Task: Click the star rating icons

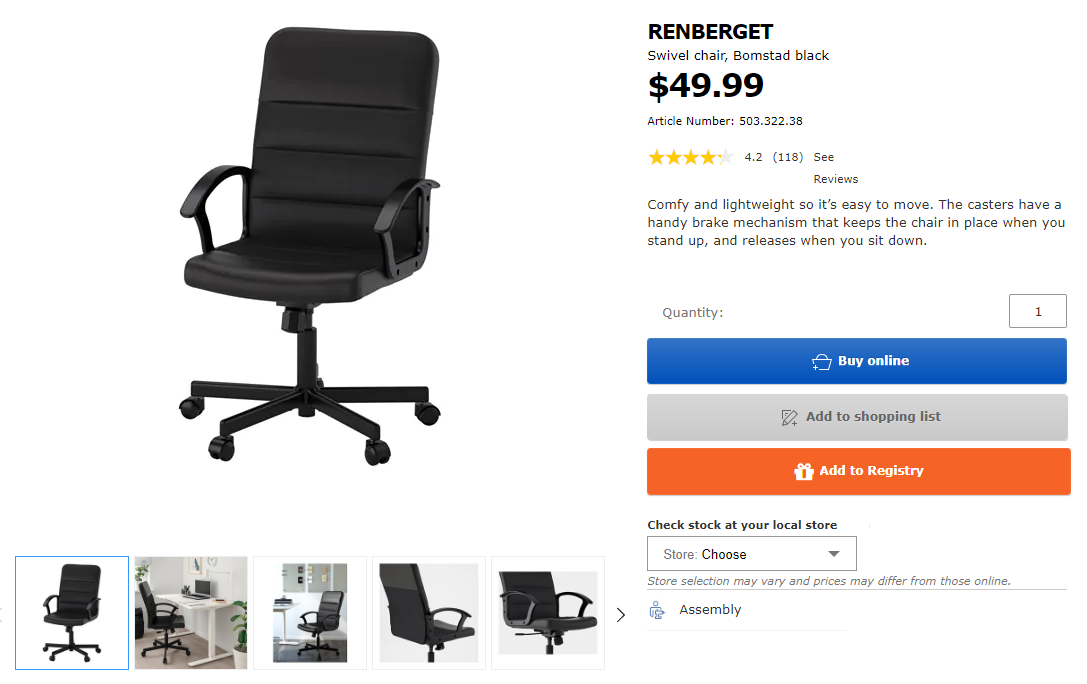Action: (x=690, y=157)
